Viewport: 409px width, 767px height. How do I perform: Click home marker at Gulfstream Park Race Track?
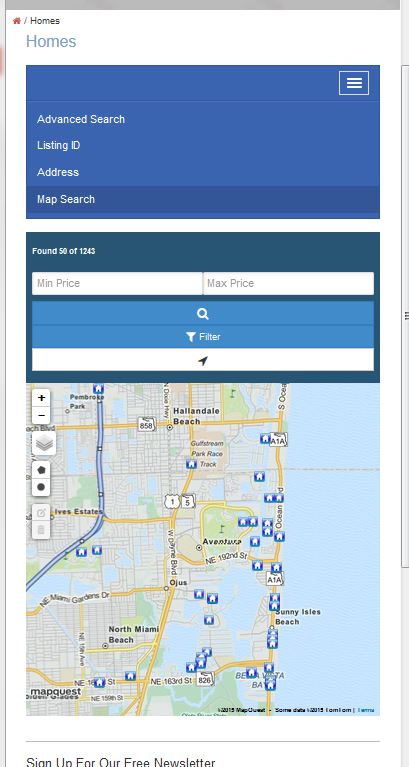coord(191,464)
